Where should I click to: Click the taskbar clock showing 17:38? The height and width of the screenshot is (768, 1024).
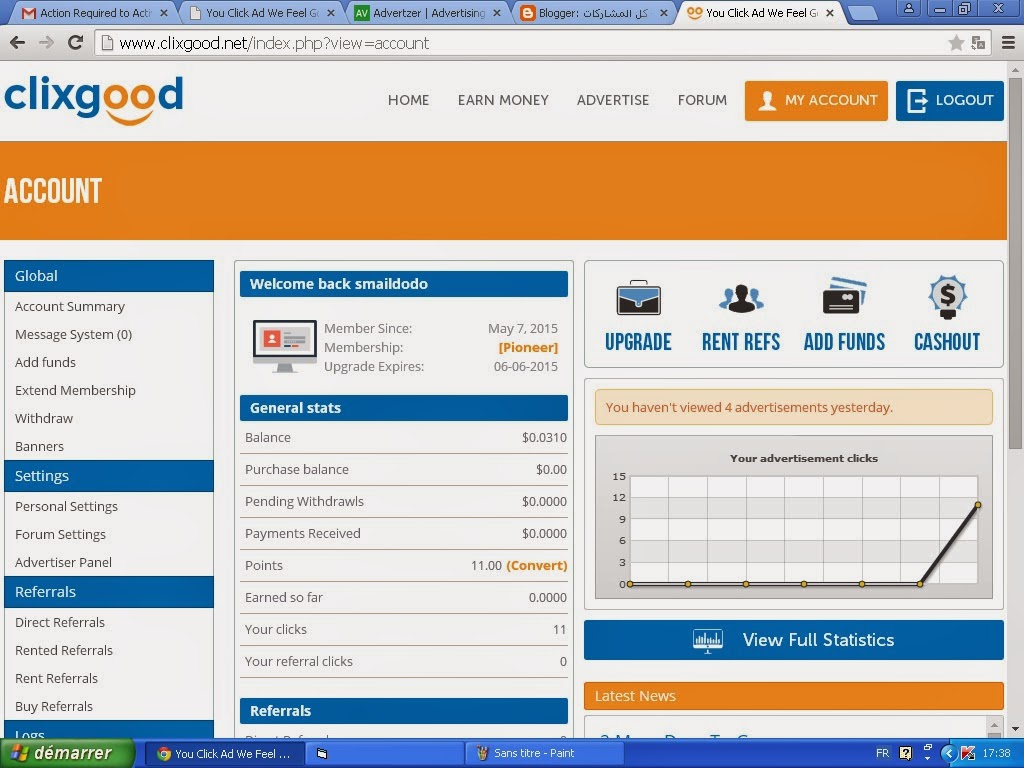coord(997,754)
